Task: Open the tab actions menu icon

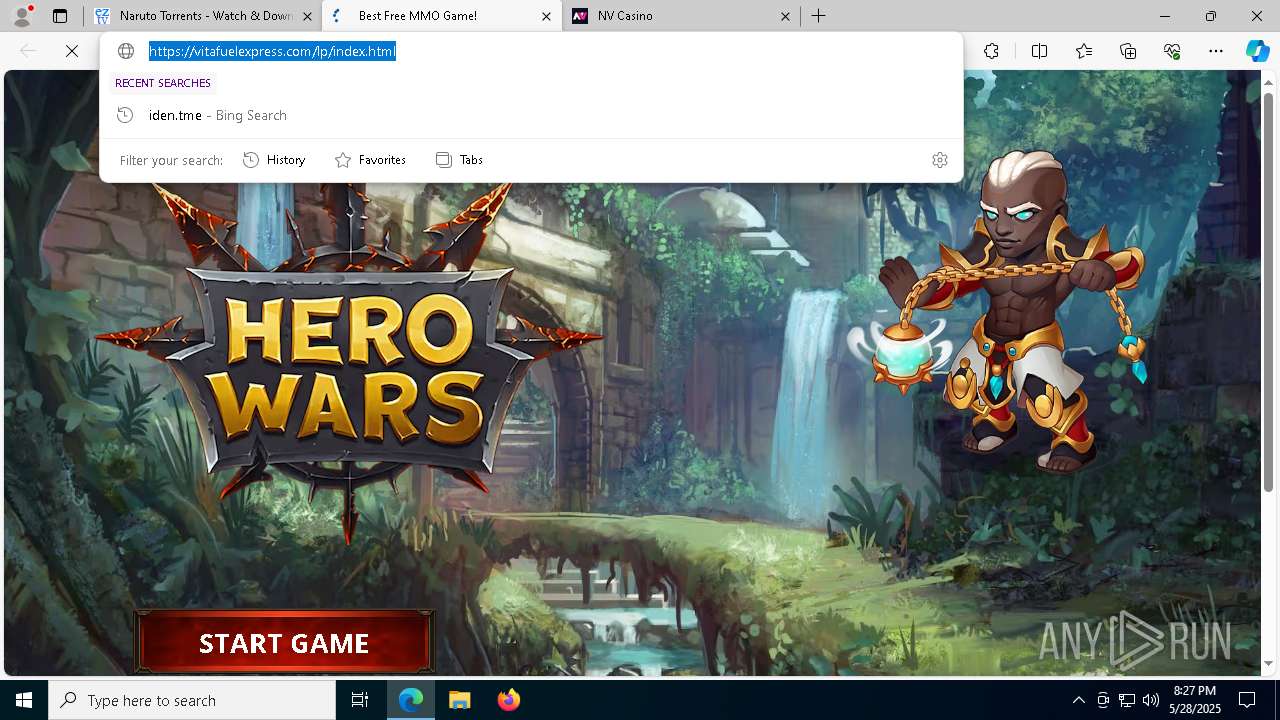Action: click(x=60, y=16)
